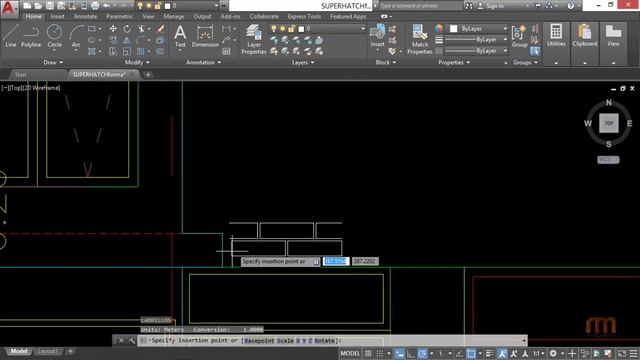Click the Match Properties tool

point(420,39)
